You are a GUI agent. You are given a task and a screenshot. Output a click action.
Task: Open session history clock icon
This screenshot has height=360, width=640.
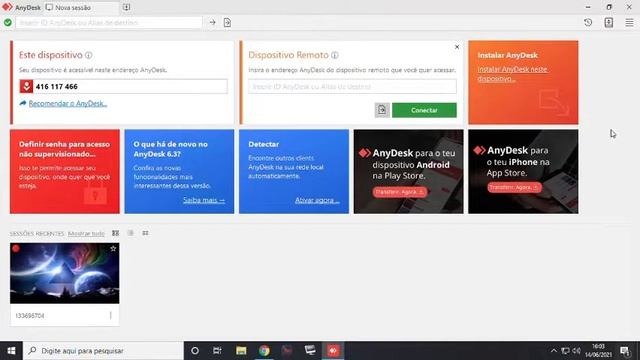coord(588,22)
